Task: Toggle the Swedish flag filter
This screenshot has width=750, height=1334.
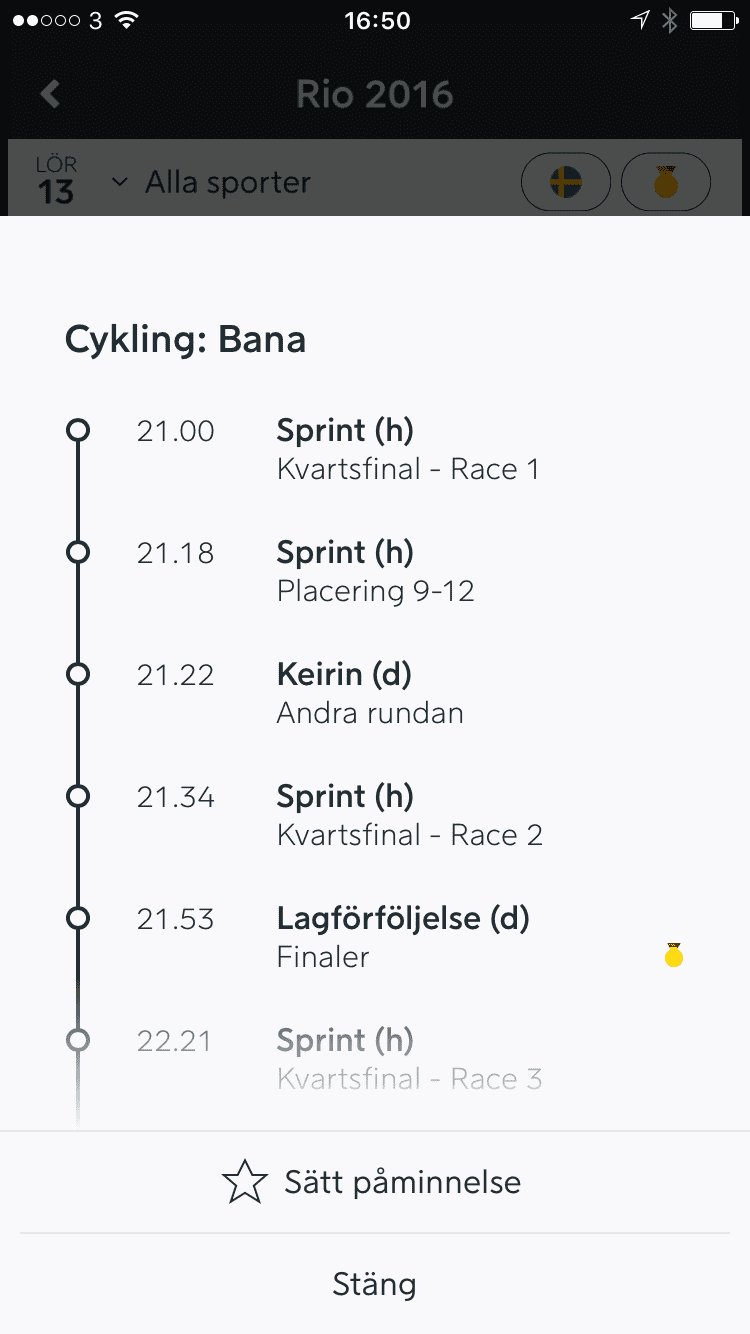Action: point(566,183)
